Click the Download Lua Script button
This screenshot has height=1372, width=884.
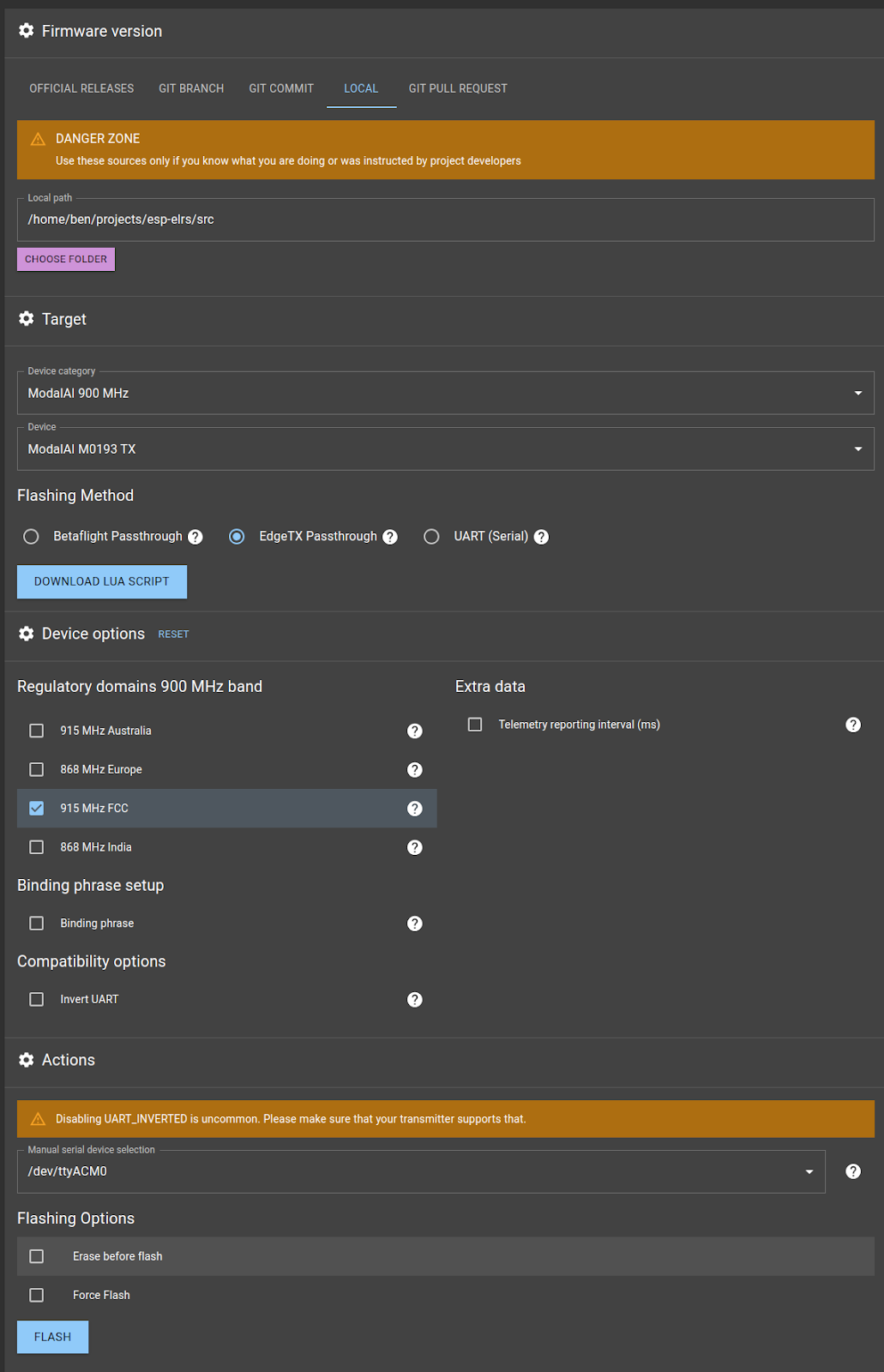(x=102, y=581)
